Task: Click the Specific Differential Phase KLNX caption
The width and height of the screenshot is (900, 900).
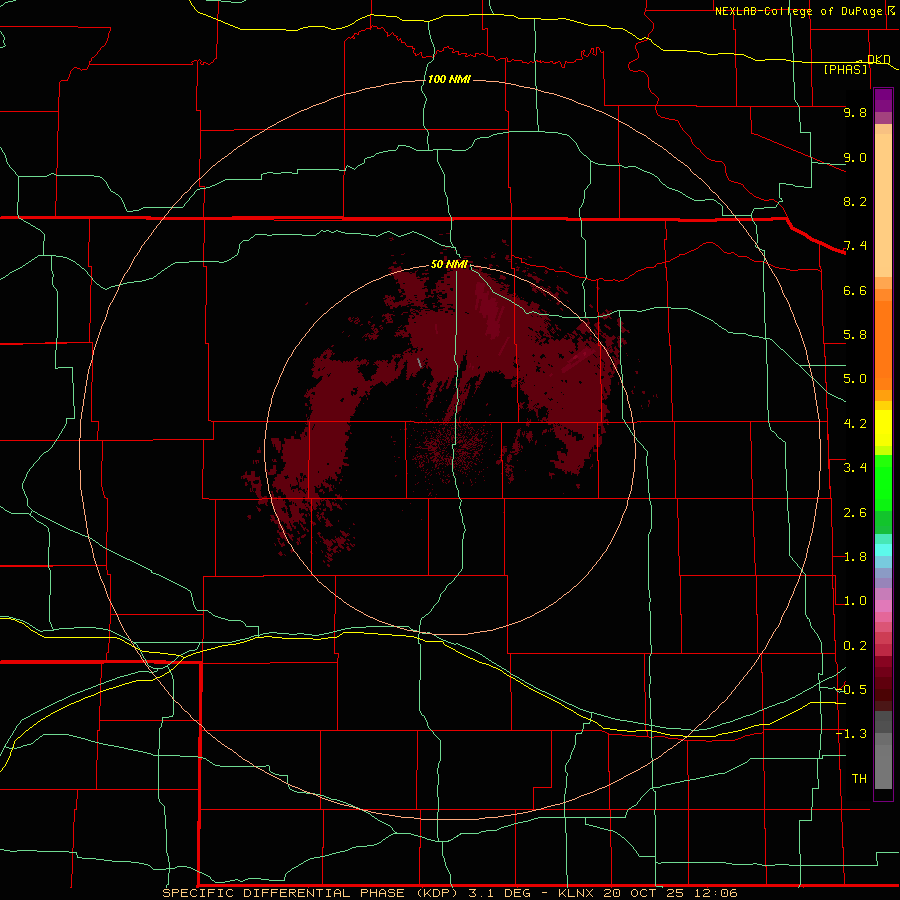Action: point(450,893)
